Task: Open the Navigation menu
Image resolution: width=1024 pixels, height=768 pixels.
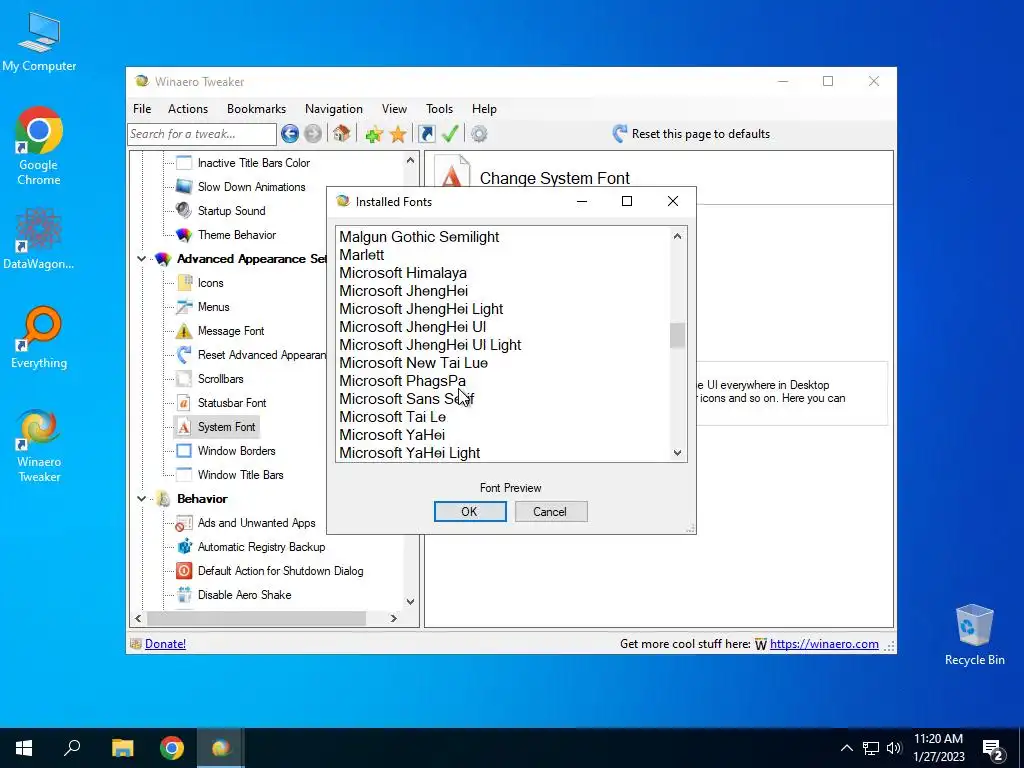Action: coord(334,109)
